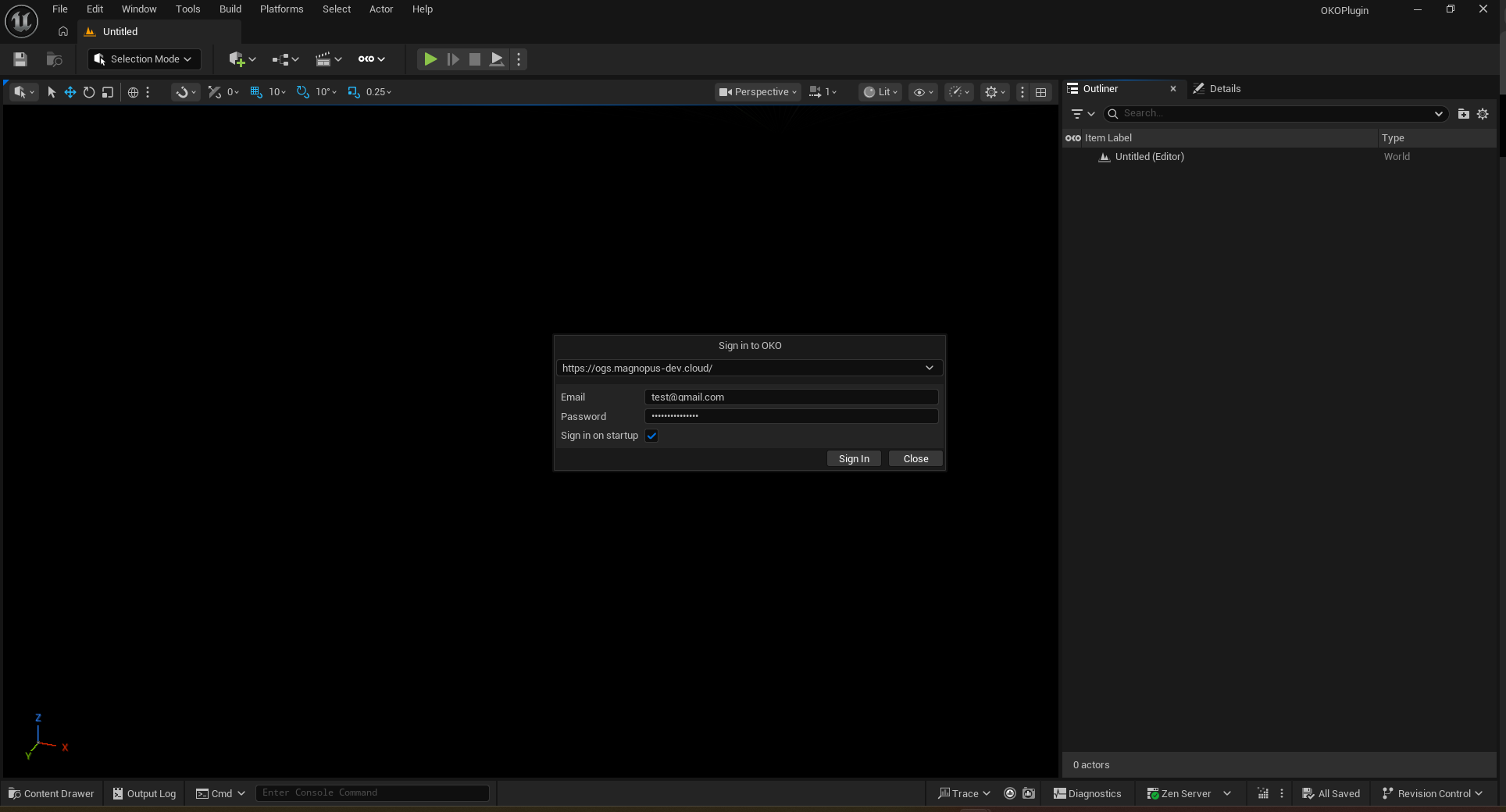
Task: Choose the rotate tool
Action: [x=89, y=92]
